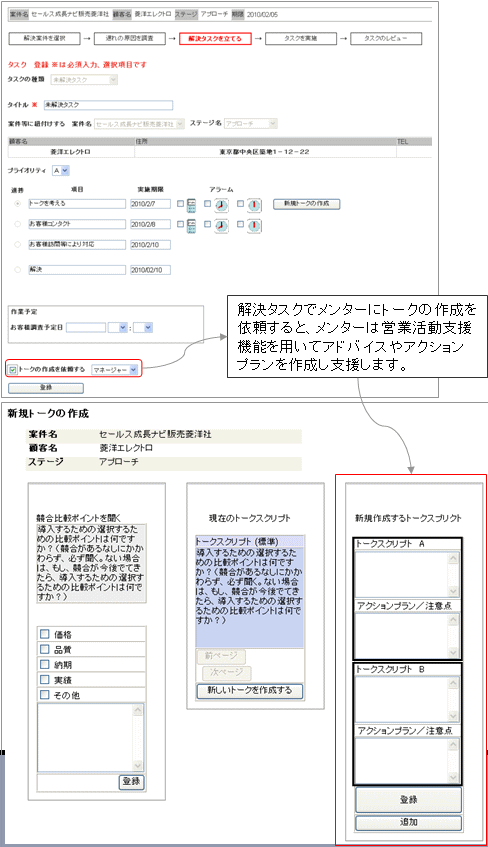Click the 新規トークの作成 button
488x847 pixels.
pyautogui.click(x=306, y=204)
